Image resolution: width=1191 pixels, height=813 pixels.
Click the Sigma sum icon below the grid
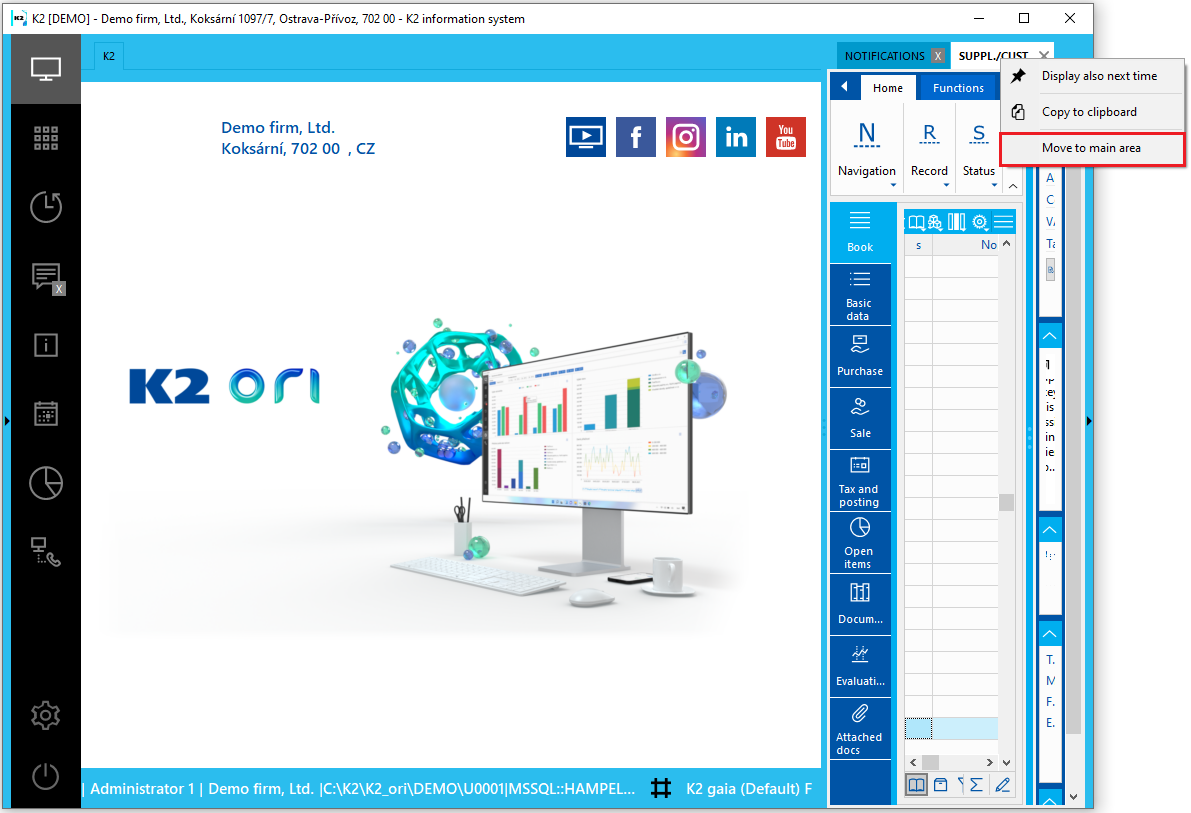(x=976, y=785)
